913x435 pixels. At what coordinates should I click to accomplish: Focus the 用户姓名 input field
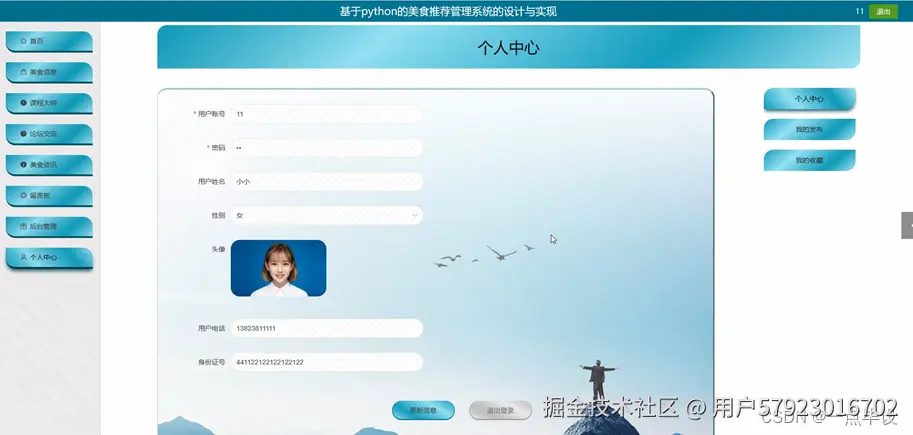coord(327,182)
